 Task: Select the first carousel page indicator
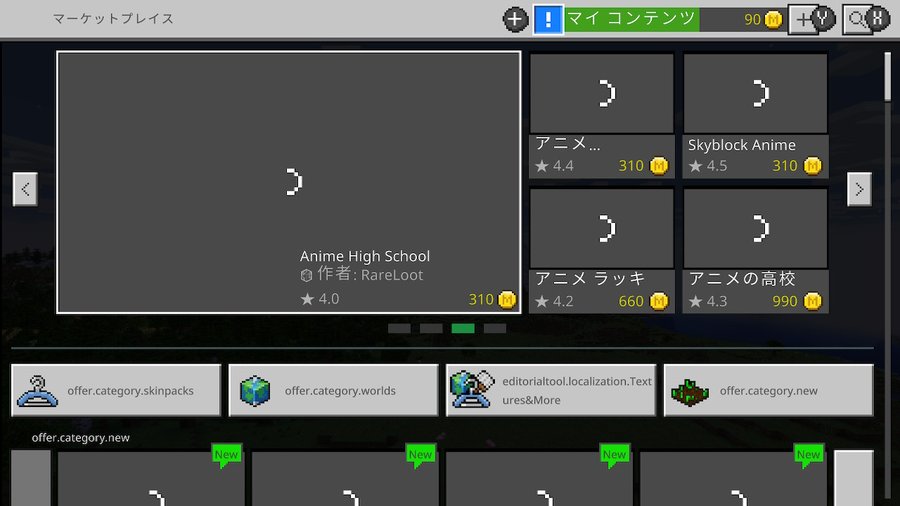click(x=399, y=328)
